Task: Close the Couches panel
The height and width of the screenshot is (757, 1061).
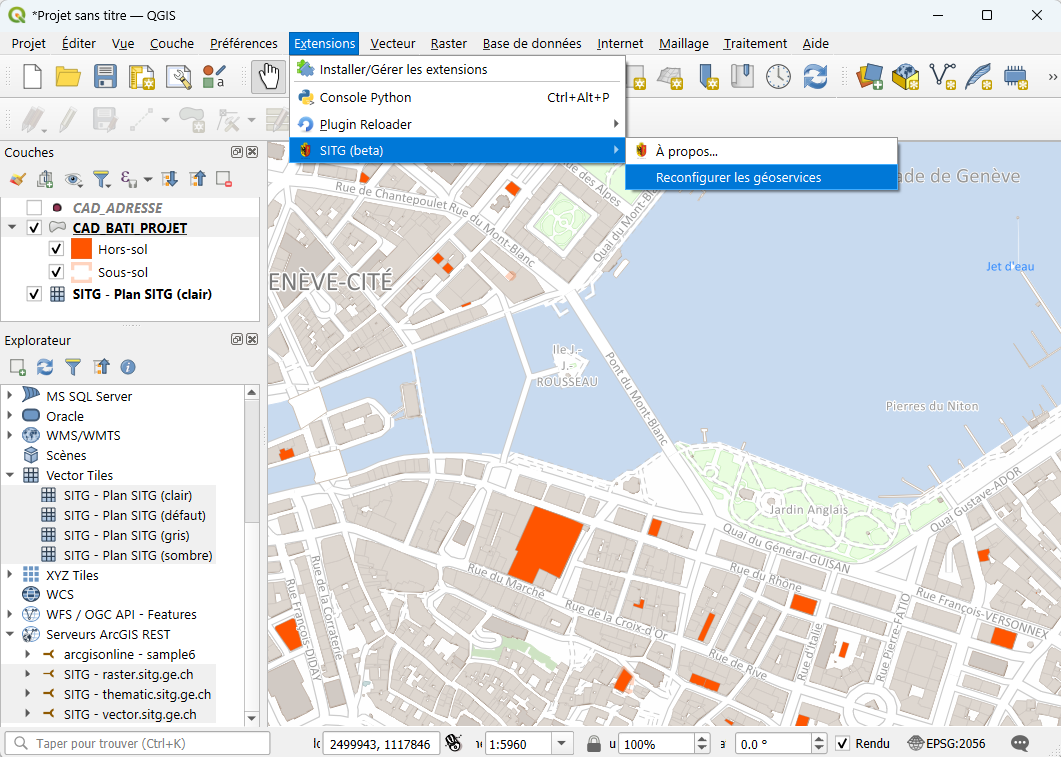Action: (x=252, y=152)
